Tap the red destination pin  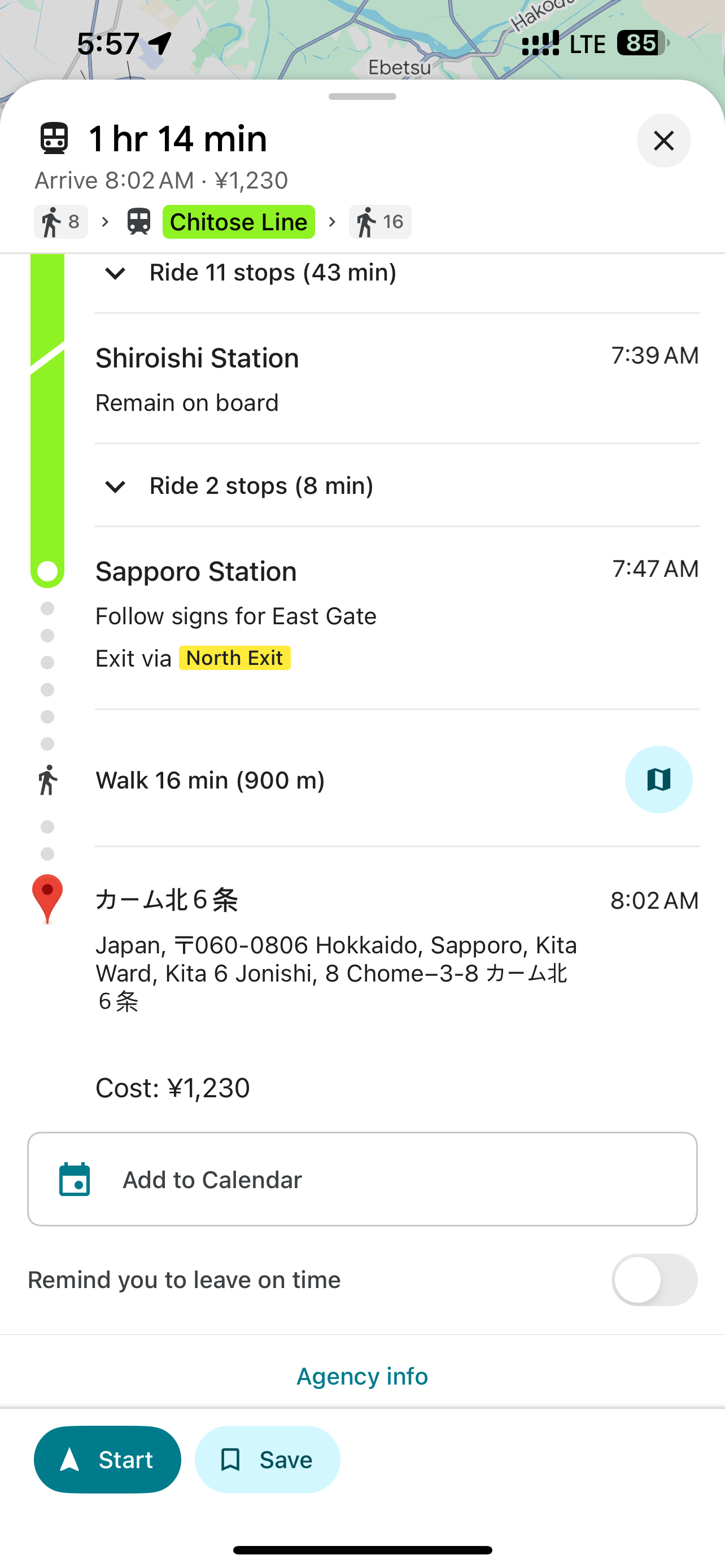click(x=47, y=897)
